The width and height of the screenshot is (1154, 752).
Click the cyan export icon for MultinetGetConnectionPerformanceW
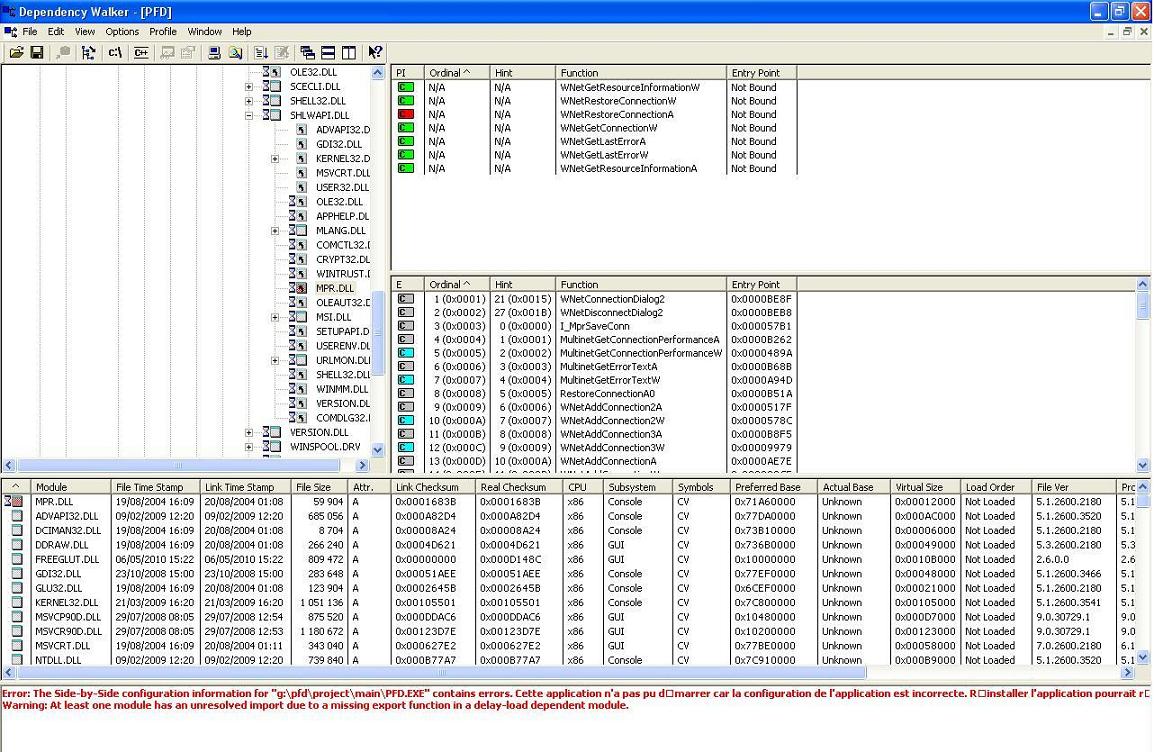click(406, 353)
